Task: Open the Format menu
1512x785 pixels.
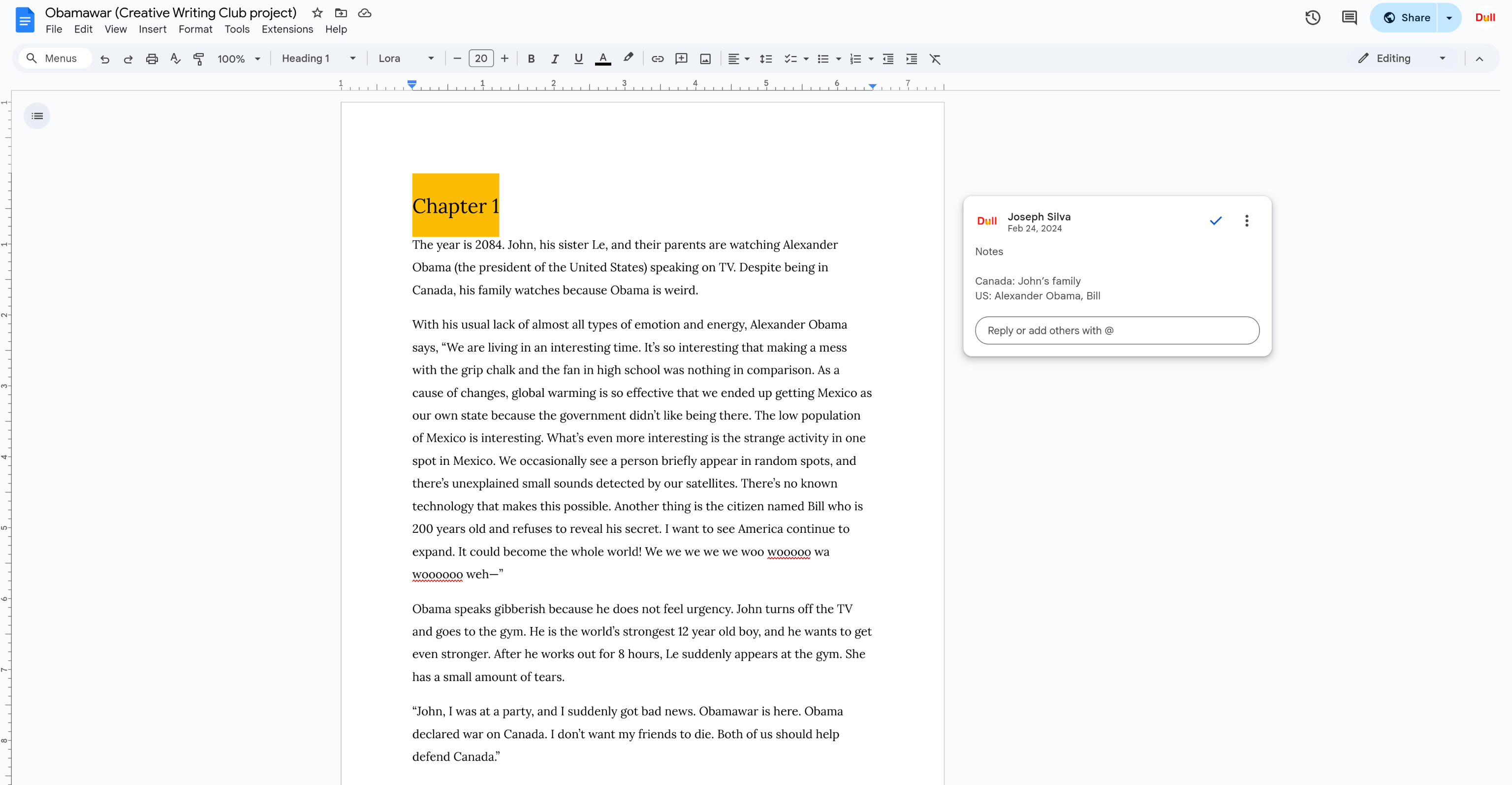Action: pyautogui.click(x=195, y=30)
